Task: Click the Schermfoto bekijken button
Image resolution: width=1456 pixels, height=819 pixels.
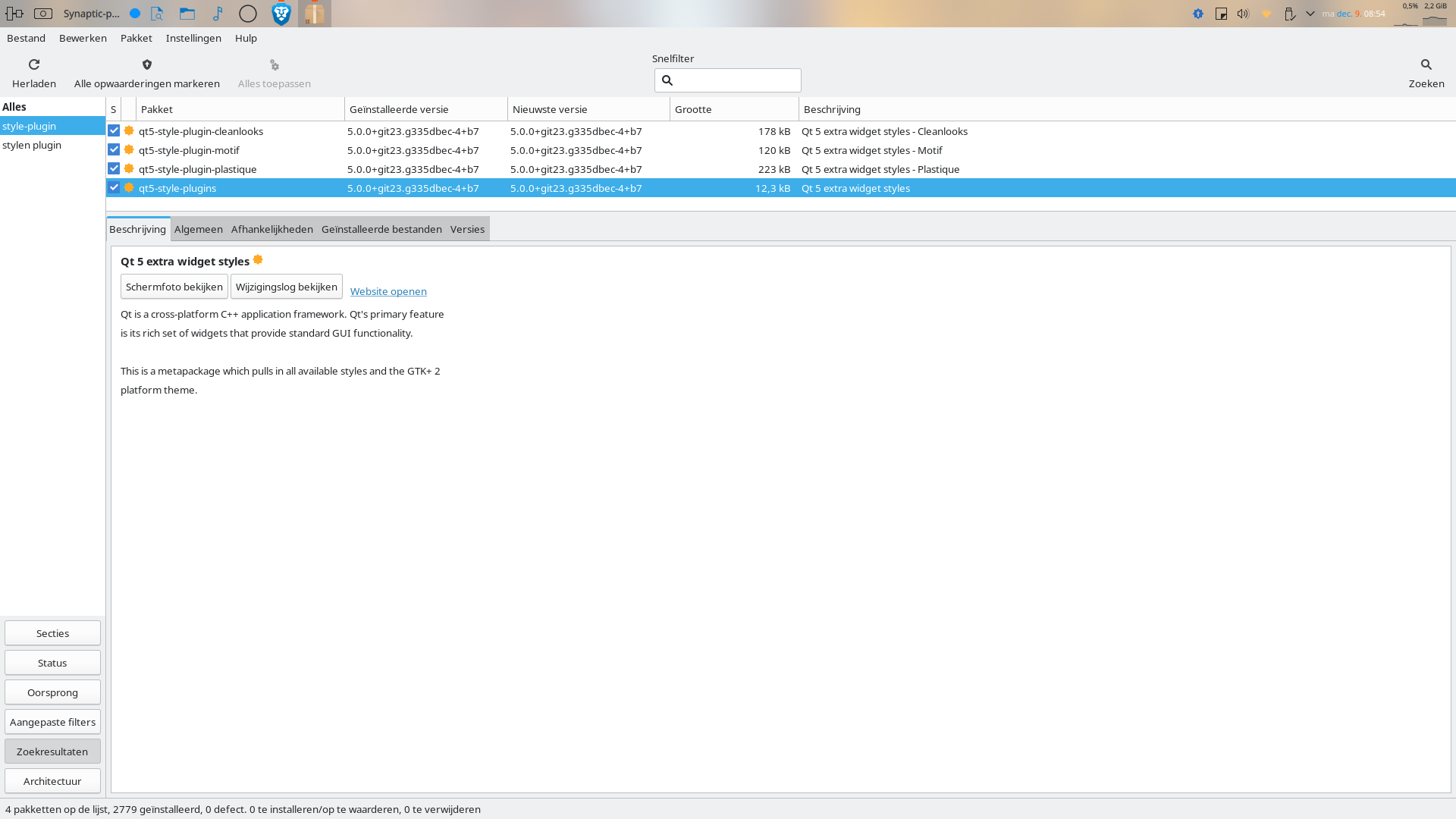Action: [174, 287]
